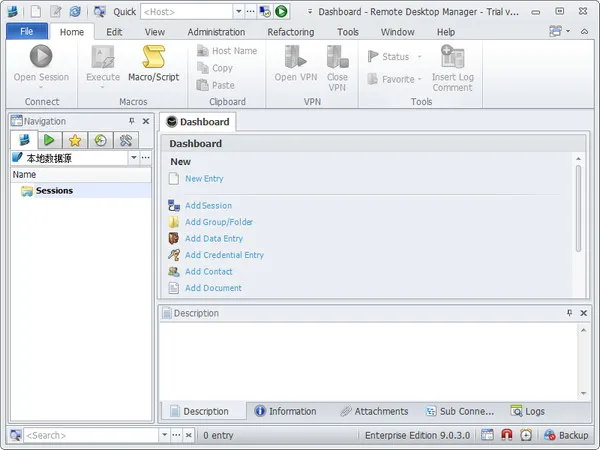The image size is (600, 450).
Task: Close the Navigation panel
Action: (146, 121)
